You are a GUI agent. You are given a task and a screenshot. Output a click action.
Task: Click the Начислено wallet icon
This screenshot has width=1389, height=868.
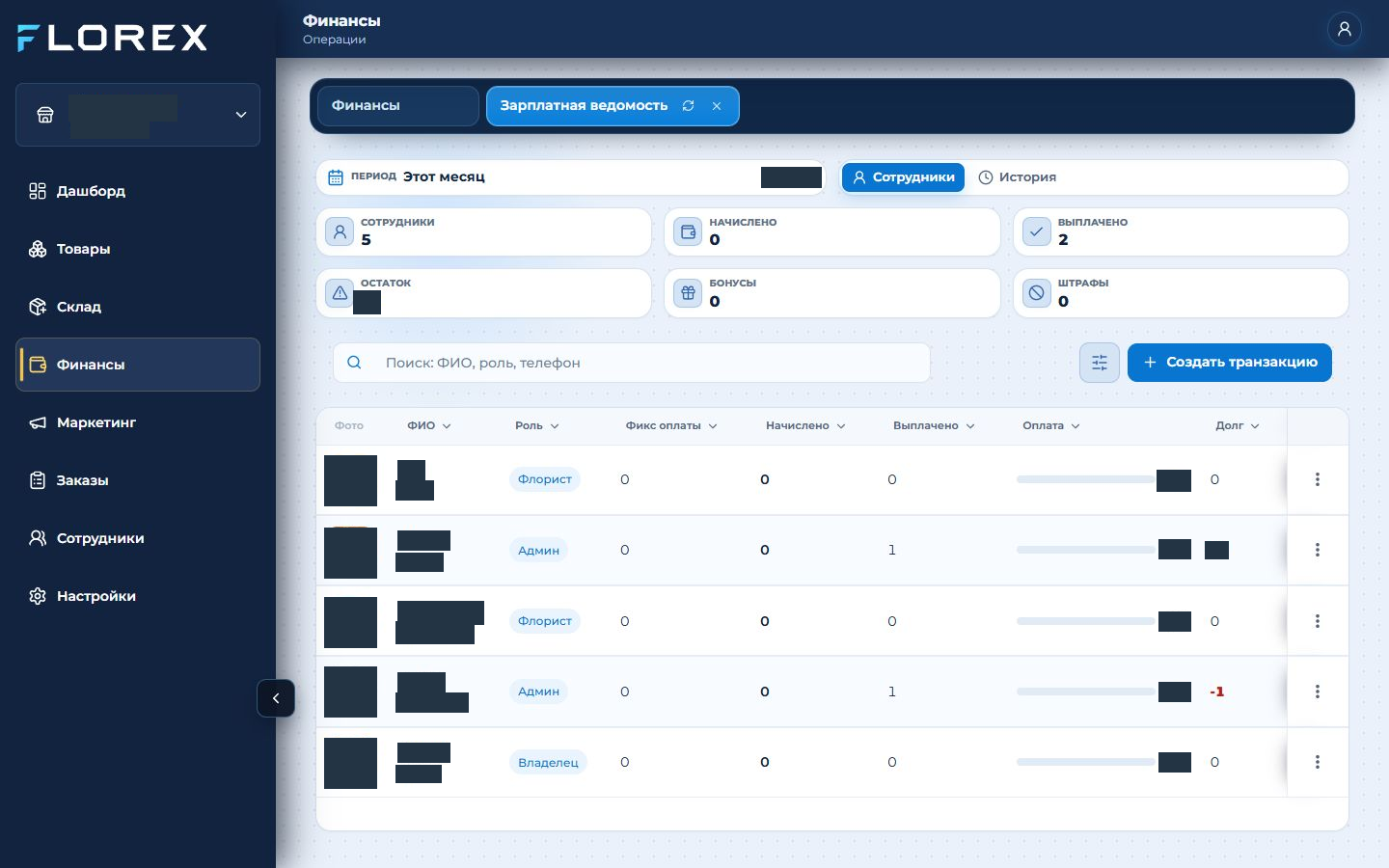688,231
